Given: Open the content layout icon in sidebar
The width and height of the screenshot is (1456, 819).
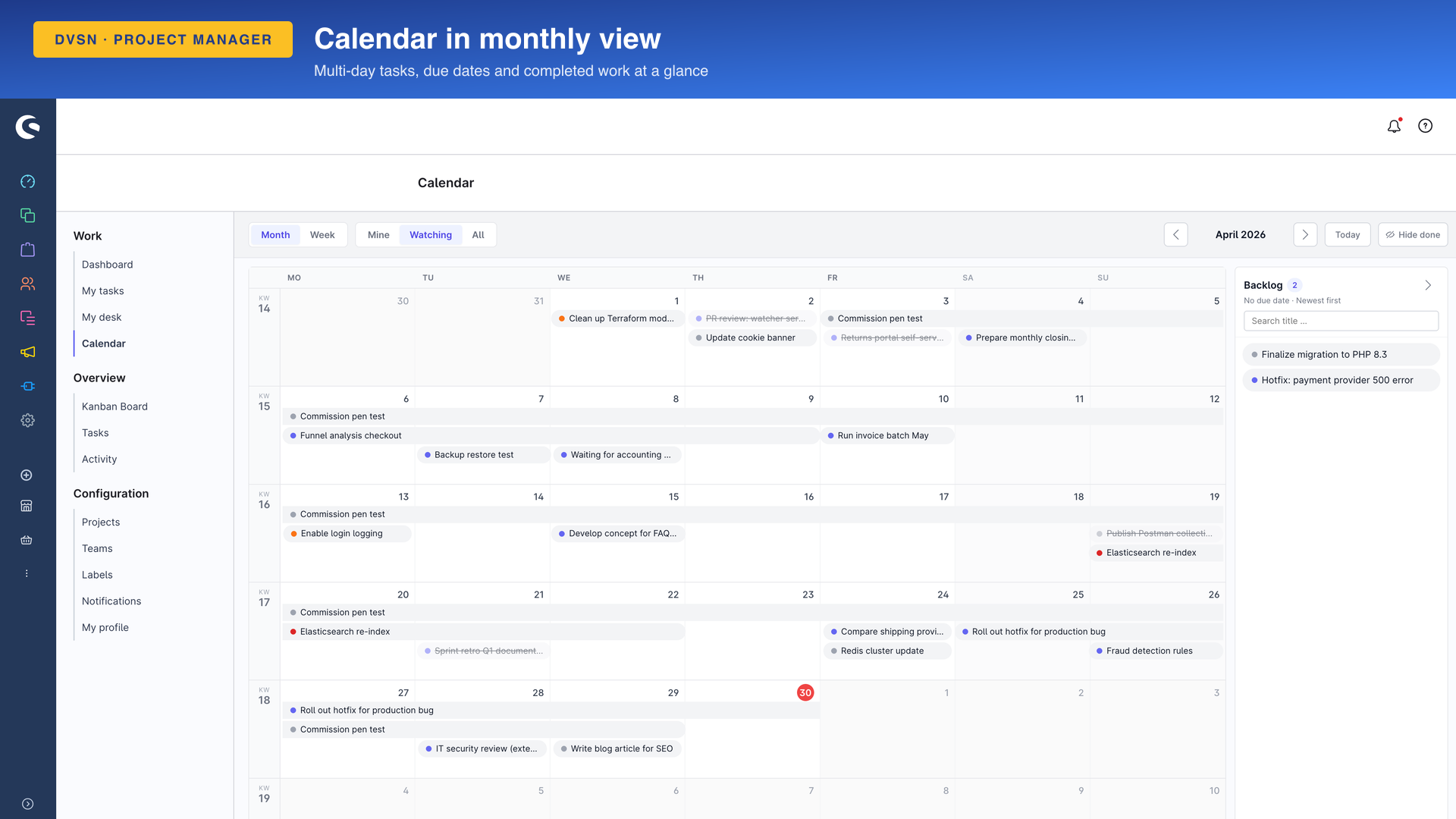Looking at the screenshot, I should (x=28, y=318).
